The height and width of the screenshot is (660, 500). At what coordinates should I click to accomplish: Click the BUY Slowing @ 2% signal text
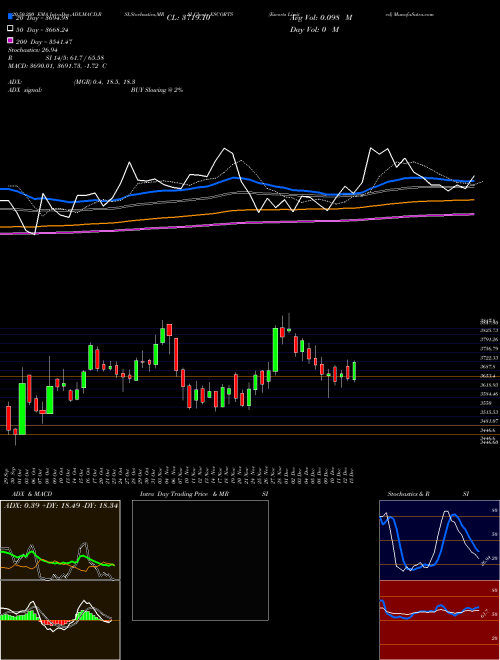point(157,90)
